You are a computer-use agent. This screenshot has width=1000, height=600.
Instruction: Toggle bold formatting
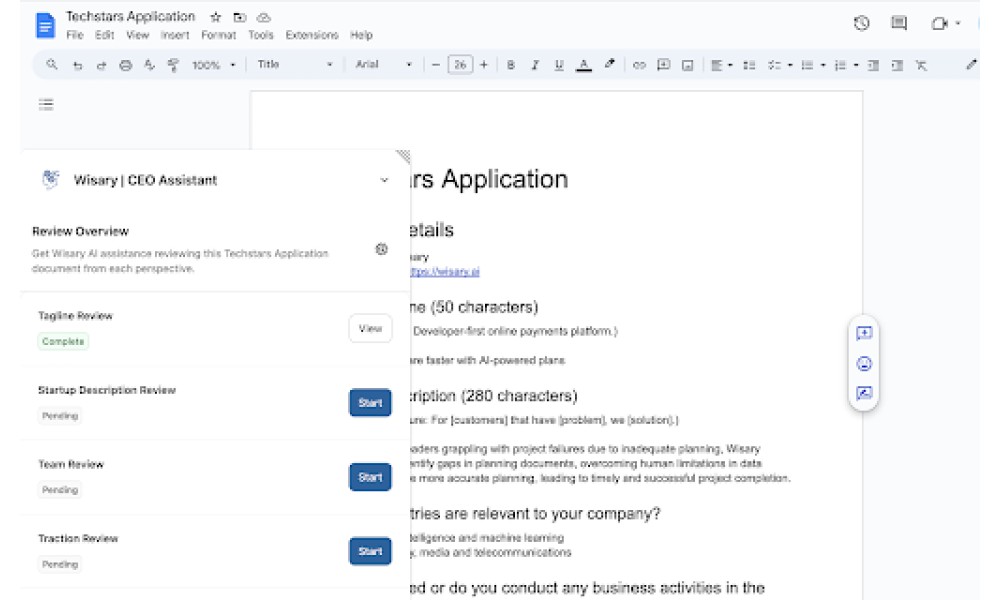pos(511,65)
